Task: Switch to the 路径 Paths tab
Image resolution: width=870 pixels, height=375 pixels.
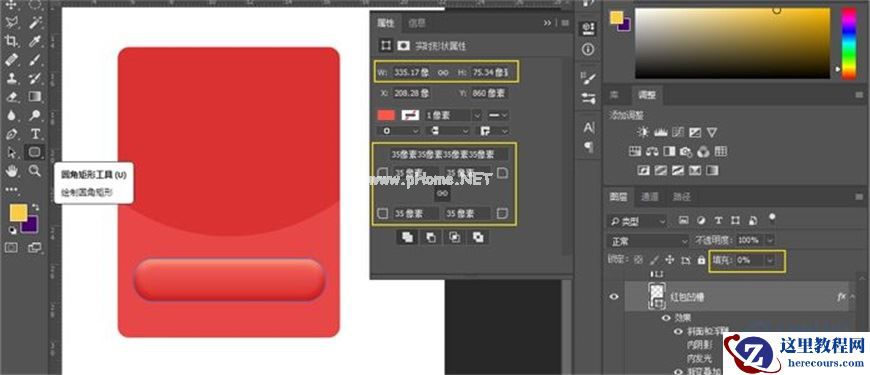Action: [x=682, y=196]
